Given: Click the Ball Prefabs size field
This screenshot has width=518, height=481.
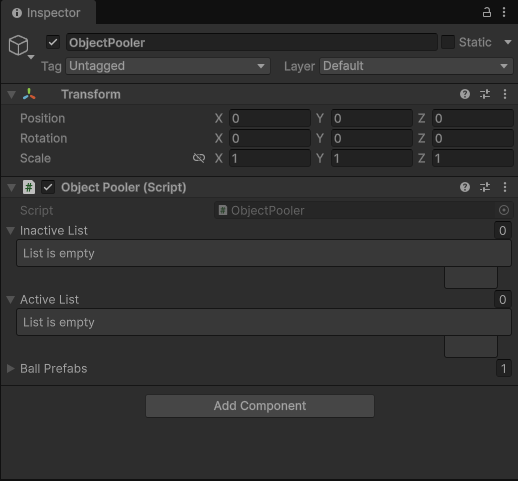Looking at the screenshot, I should [x=504, y=368].
